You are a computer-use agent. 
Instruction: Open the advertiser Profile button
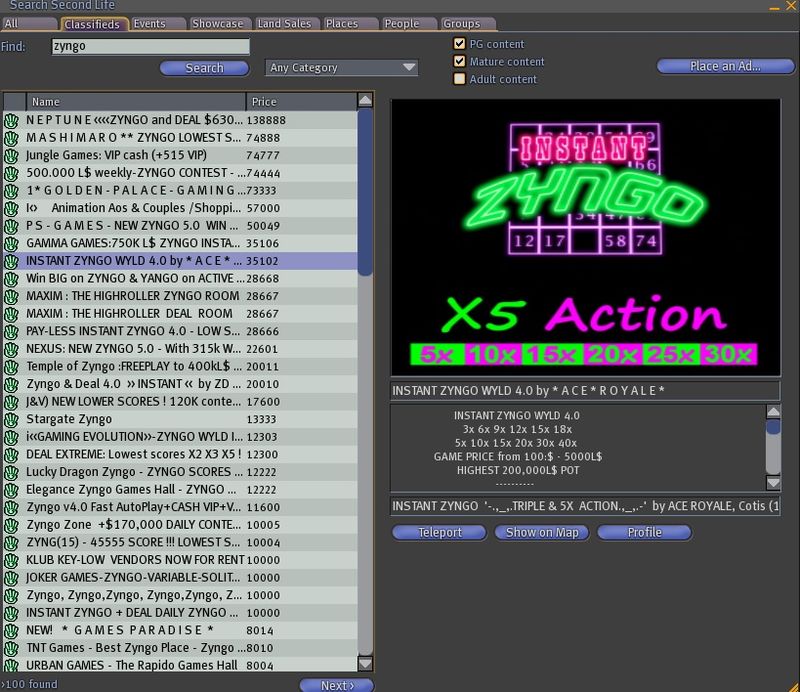(644, 532)
